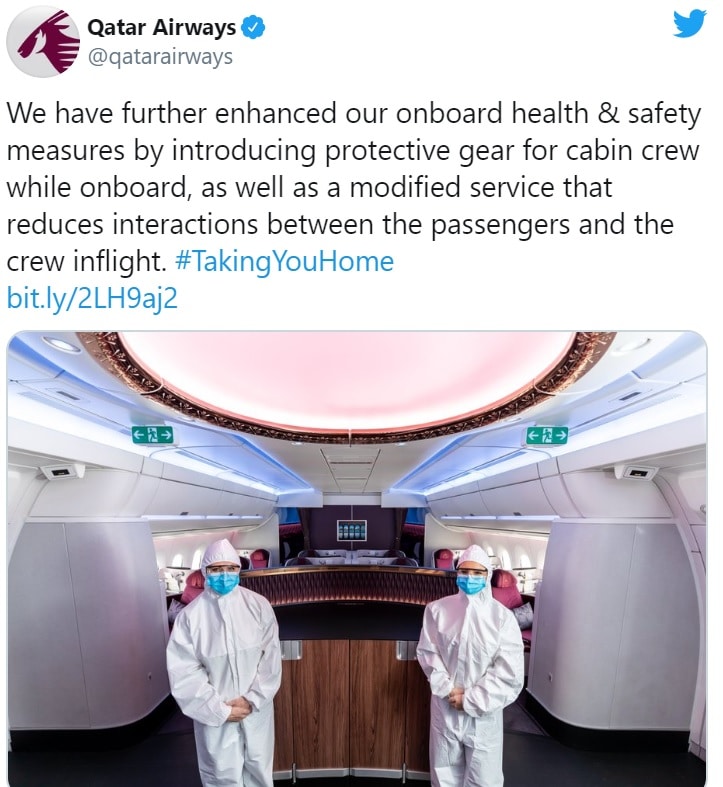723x787 pixels.
Task: Click the left crew member in white suit
Action: click(223, 663)
